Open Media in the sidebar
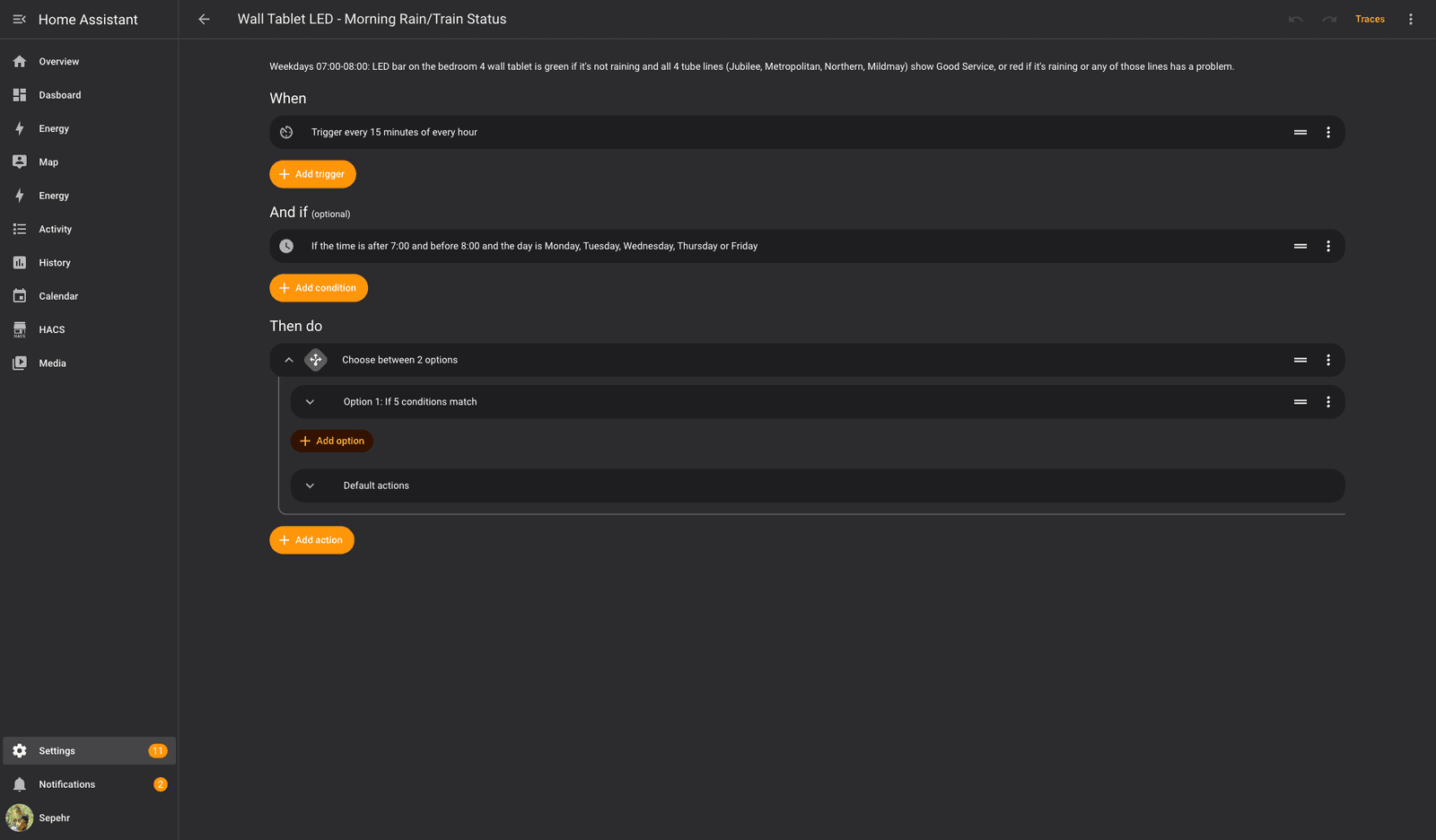Viewport: 1436px width, 840px height. 89,363
